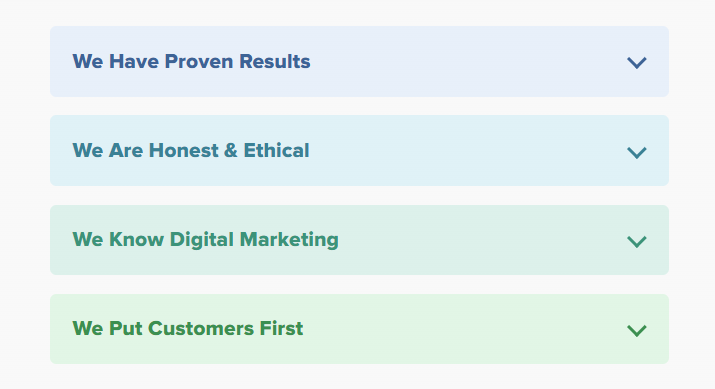Image resolution: width=715 pixels, height=389 pixels.
Task: Open the teal titled Honest & Ethical panel
Action: [x=359, y=150]
